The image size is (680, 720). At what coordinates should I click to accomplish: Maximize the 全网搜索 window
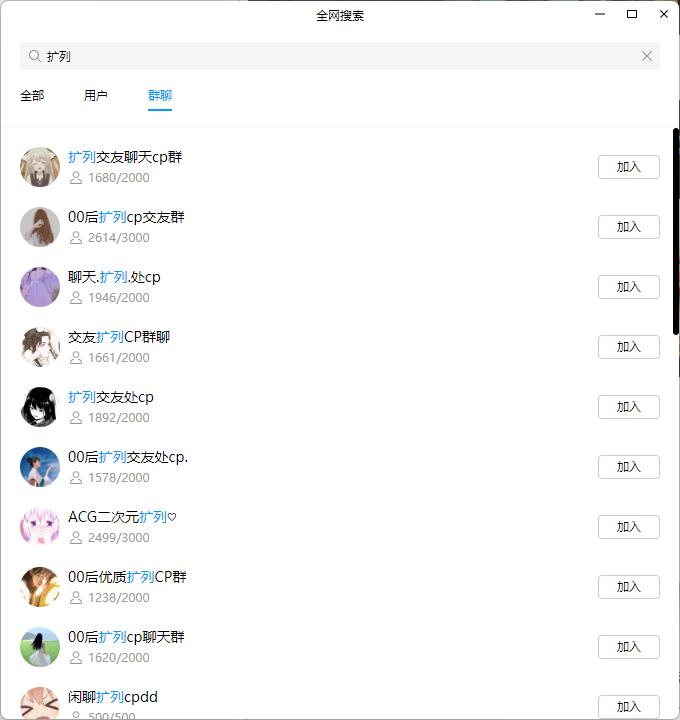click(x=632, y=14)
